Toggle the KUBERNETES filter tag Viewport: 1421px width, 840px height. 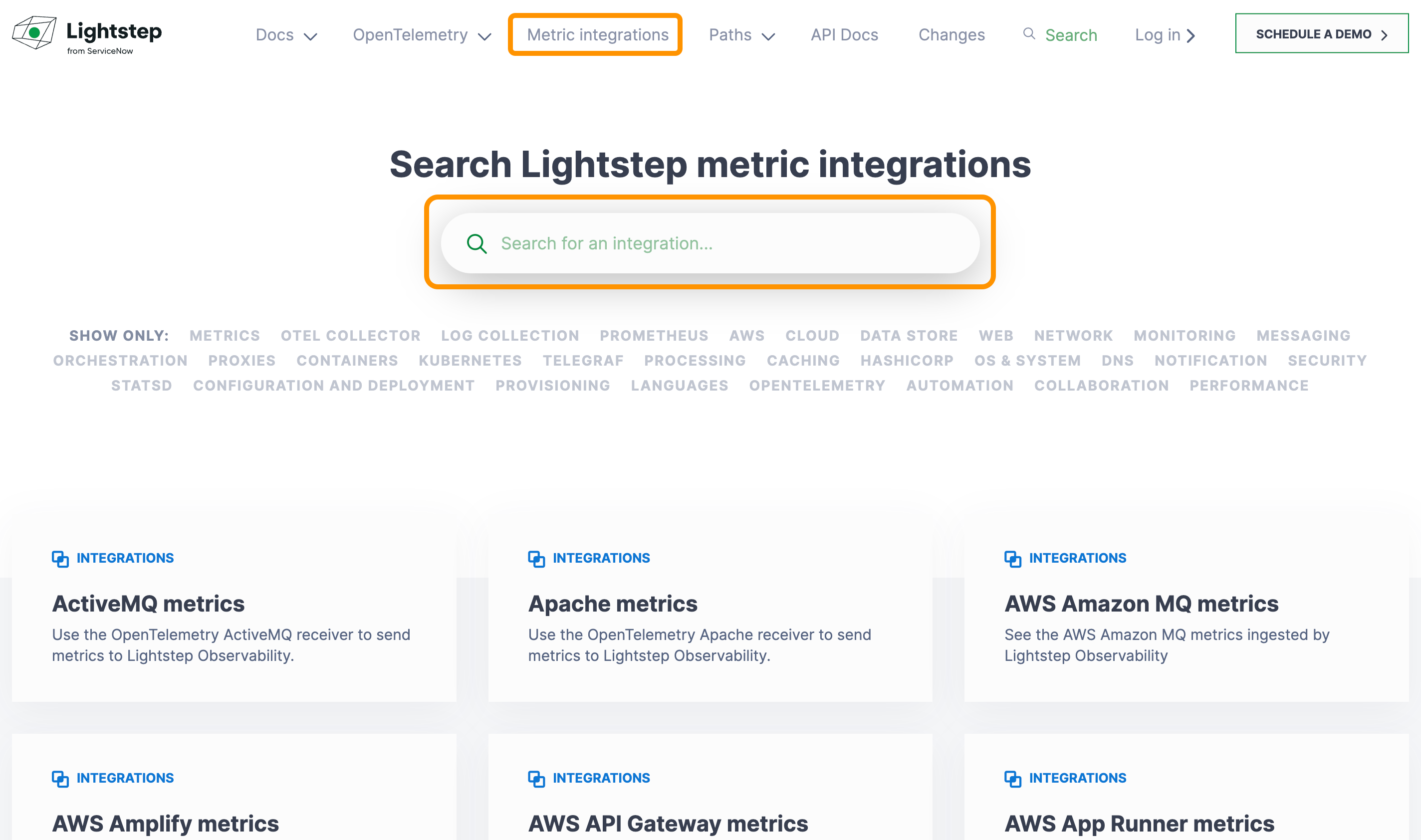tap(470, 361)
